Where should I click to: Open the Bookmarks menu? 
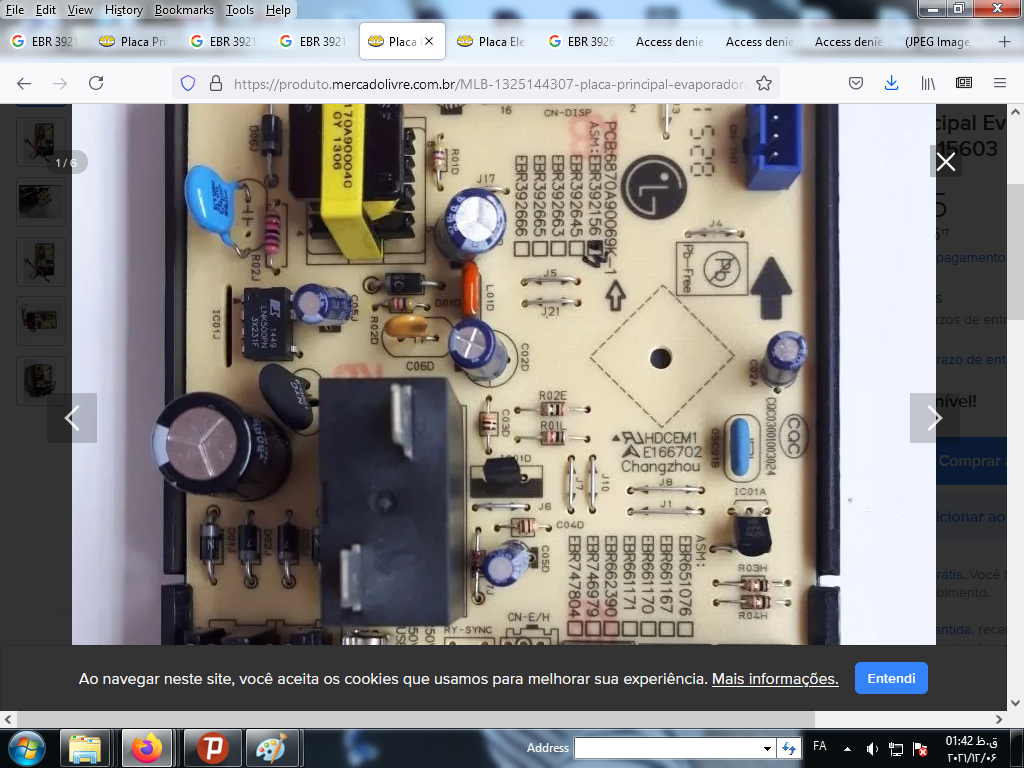(x=184, y=10)
